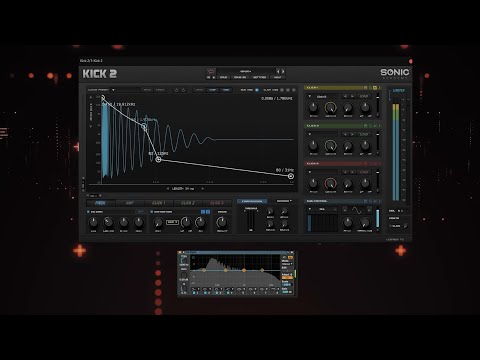The image size is (480, 360).
Task: Click the red loop icon beside preset name
Action: coord(211,71)
